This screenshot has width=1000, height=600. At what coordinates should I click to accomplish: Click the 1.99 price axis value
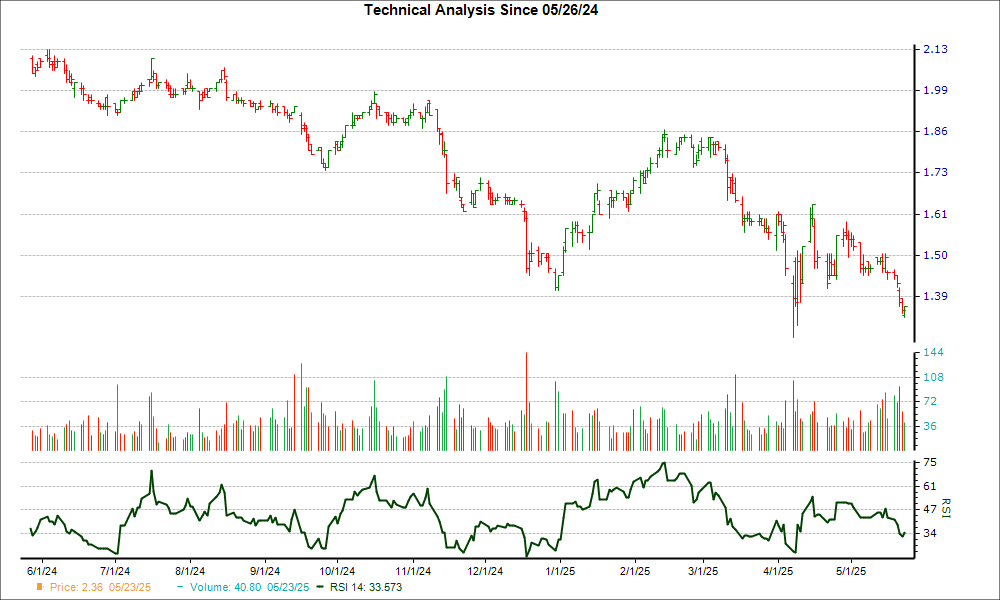pos(936,90)
